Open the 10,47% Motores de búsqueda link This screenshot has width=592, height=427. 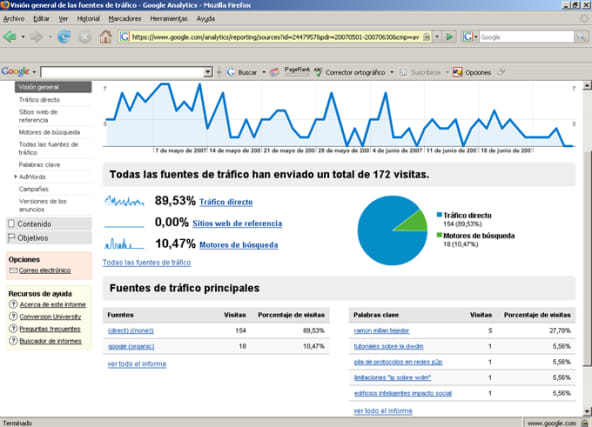pos(239,245)
